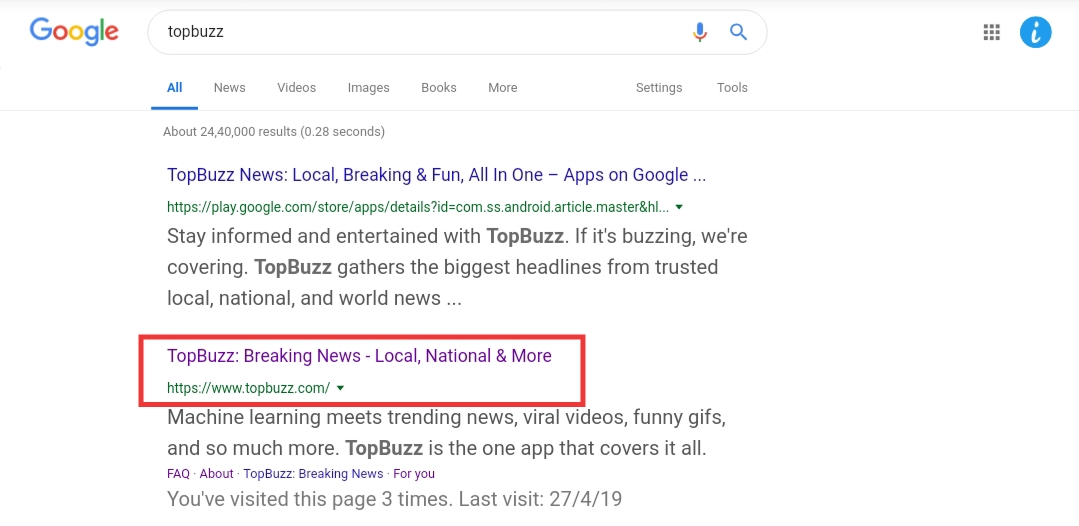Click the blue search magnifier icon
This screenshot has height=526, width=1079.
click(x=738, y=32)
